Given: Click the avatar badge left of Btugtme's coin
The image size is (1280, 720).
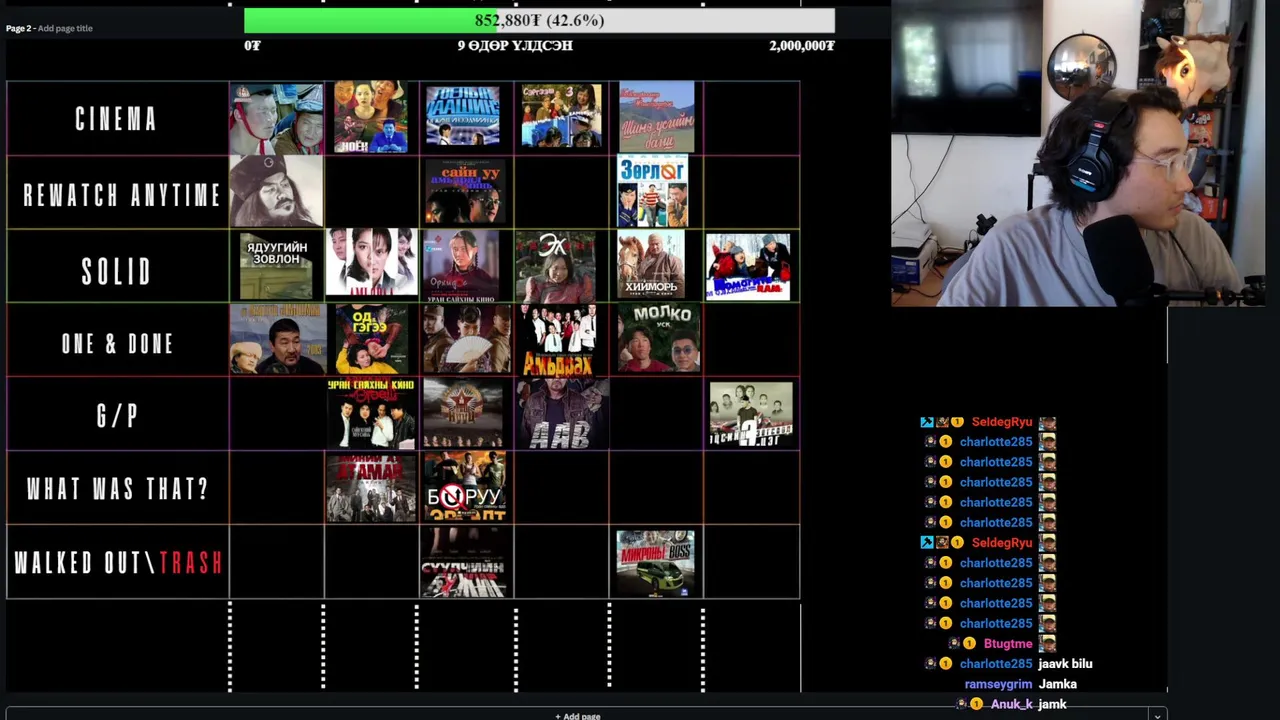Looking at the screenshot, I should pos(954,644).
